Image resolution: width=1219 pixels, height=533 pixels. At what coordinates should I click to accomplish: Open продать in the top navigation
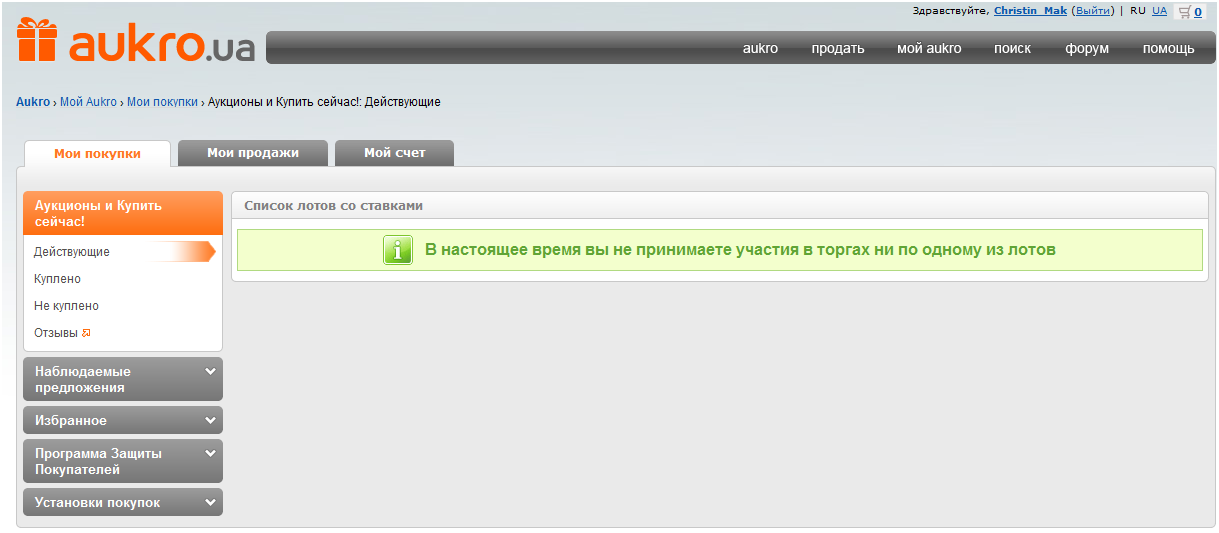(x=838, y=48)
